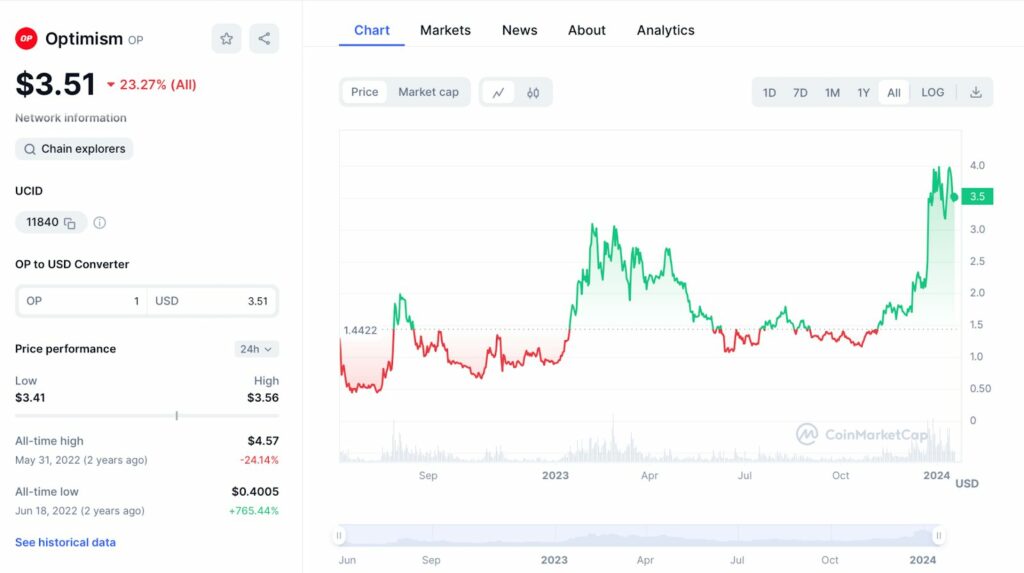Click the 24h High $3.56 value
The image size is (1024, 573).
(263, 397)
